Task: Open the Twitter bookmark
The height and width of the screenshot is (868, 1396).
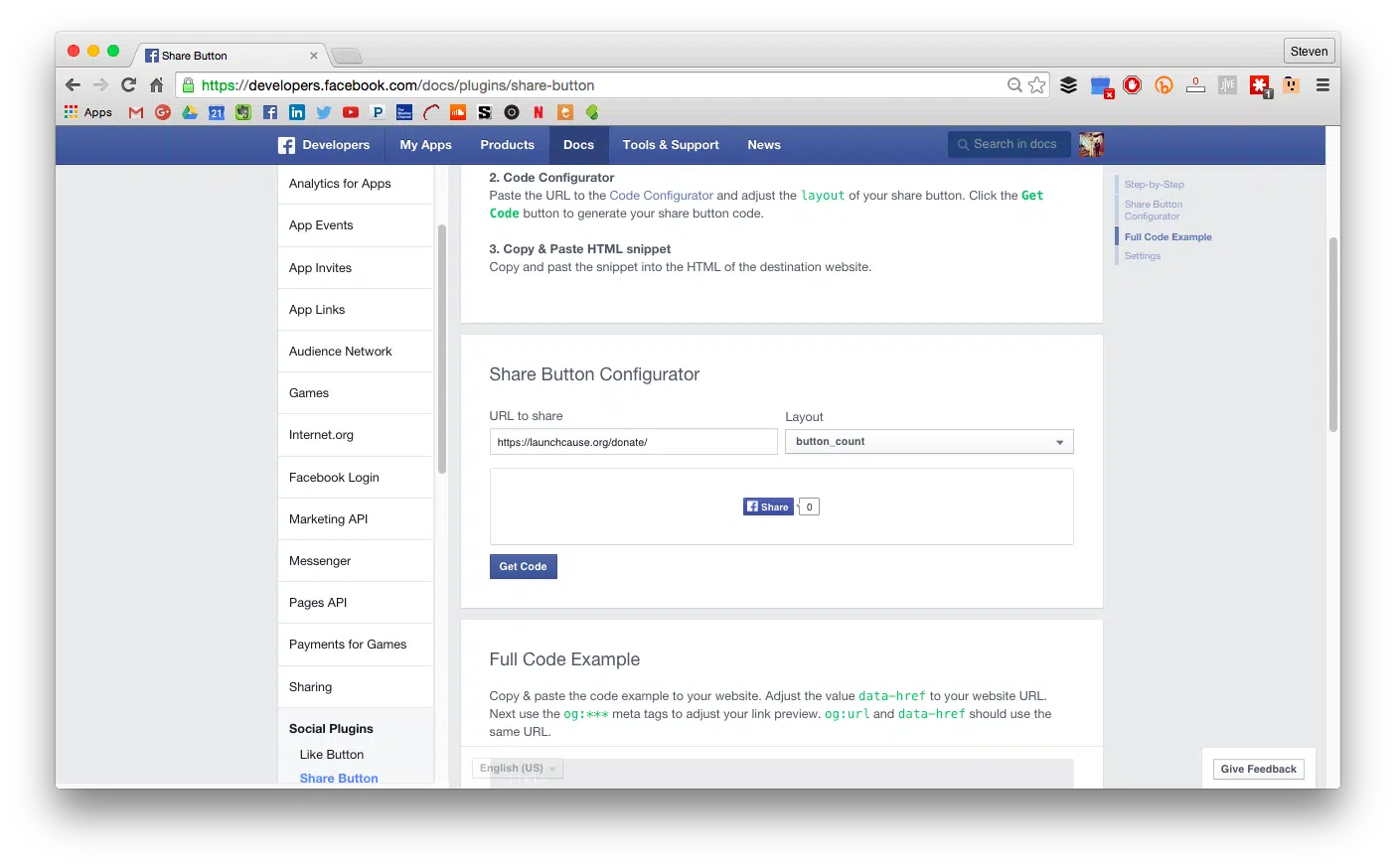Action: click(323, 112)
